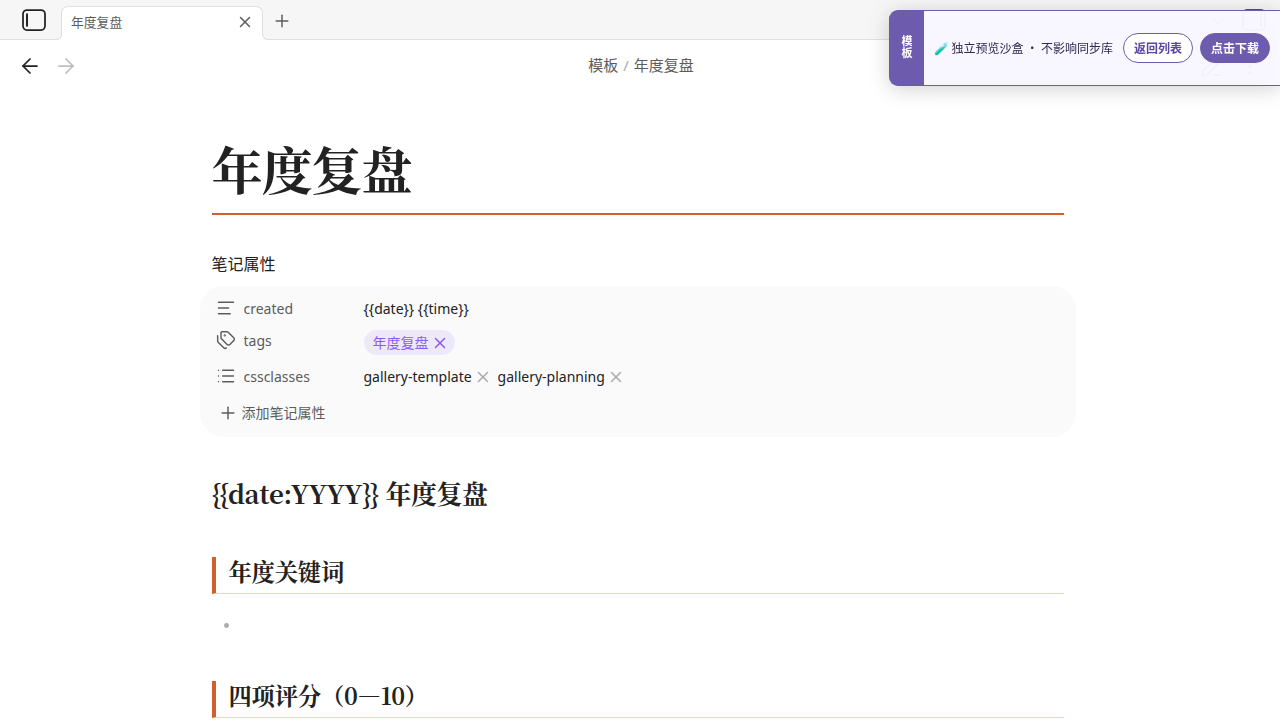Edit the tags property name

[x=257, y=341]
